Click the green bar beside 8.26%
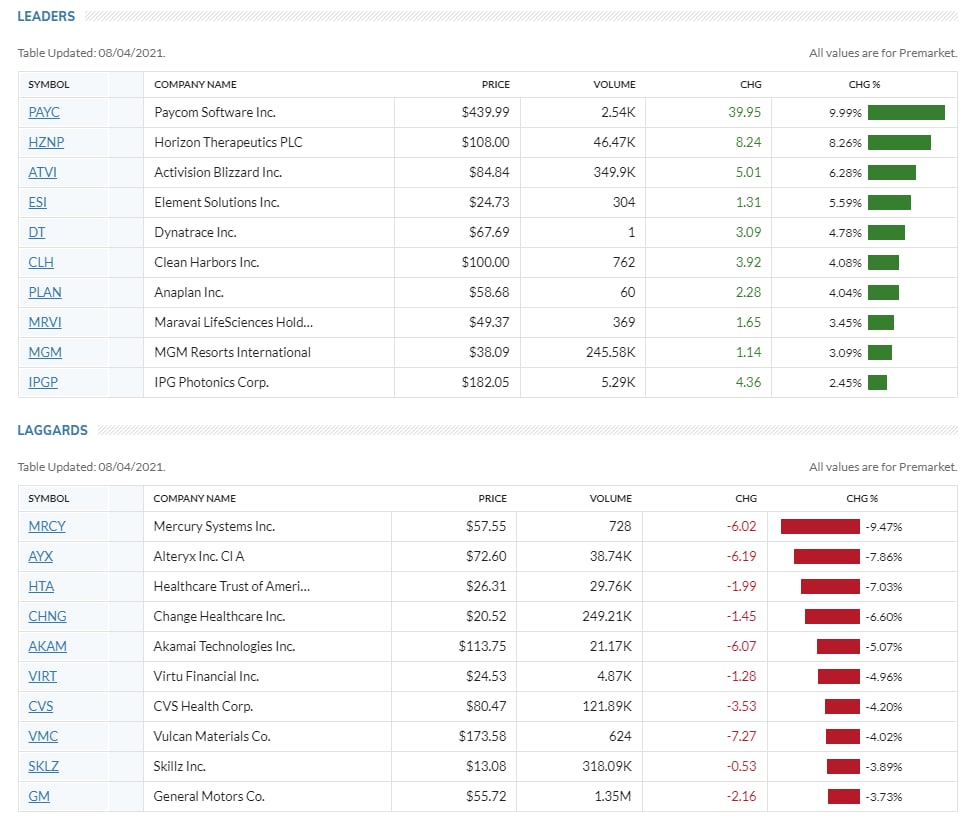The image size is (971, 822). point(899,142)
